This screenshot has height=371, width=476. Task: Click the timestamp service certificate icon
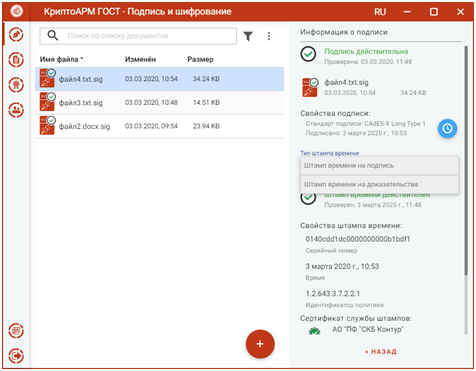(314, 331)
